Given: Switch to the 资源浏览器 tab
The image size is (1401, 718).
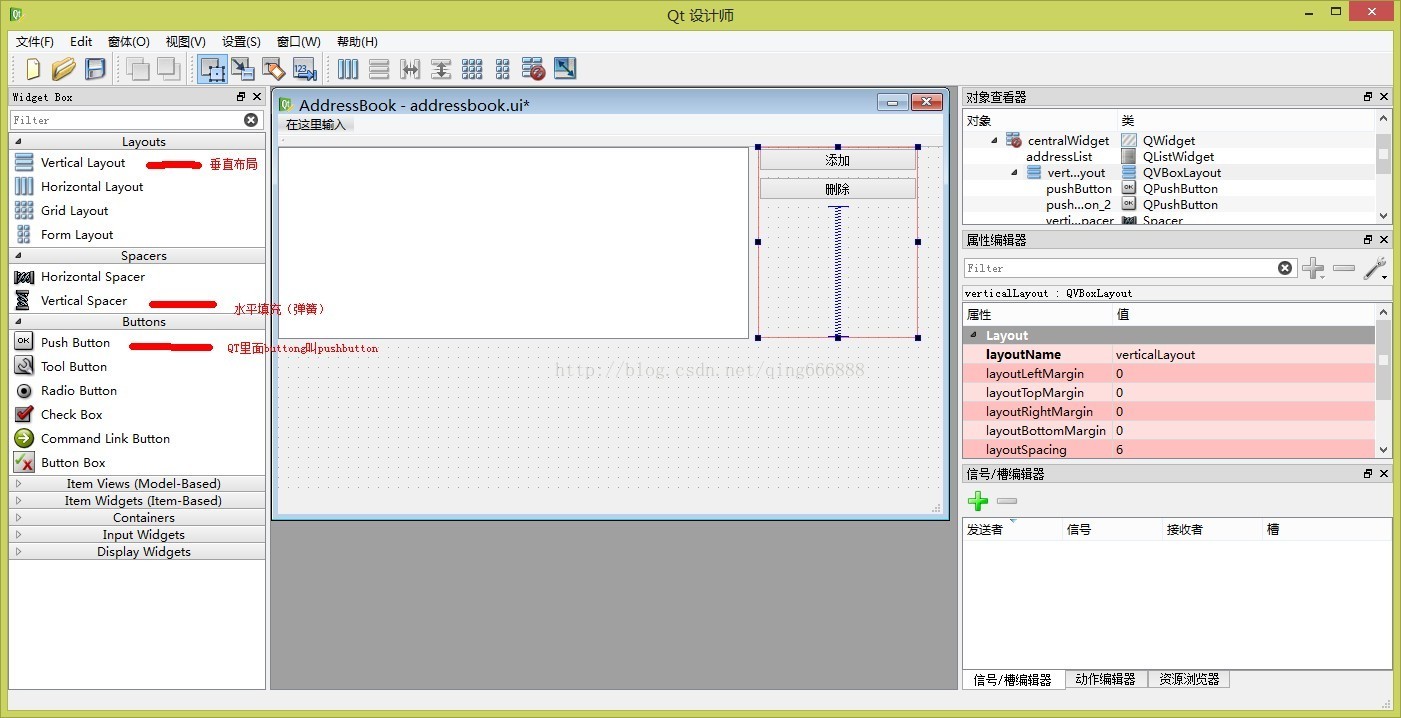Looking at the screenshot, I should point(1189,679).
